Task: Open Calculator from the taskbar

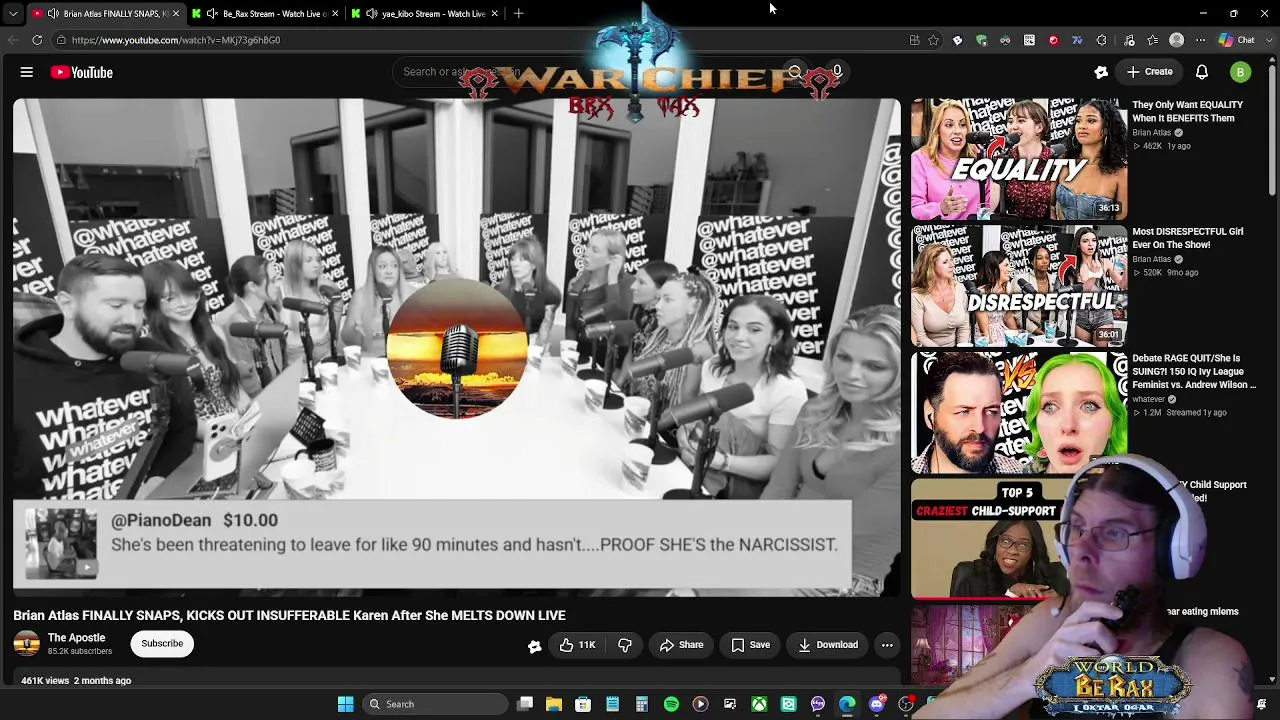Action: coord(642,704)
